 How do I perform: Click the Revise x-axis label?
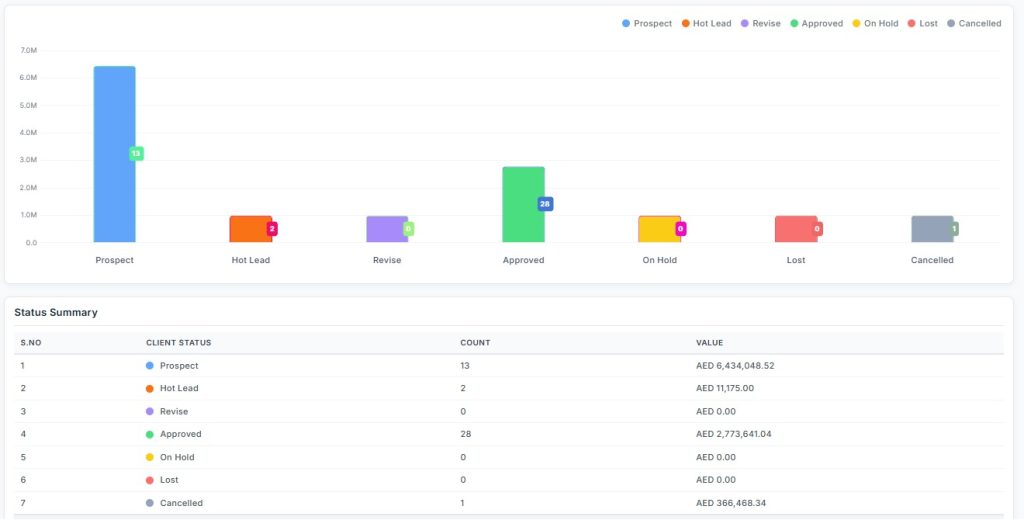coord(387,260)
